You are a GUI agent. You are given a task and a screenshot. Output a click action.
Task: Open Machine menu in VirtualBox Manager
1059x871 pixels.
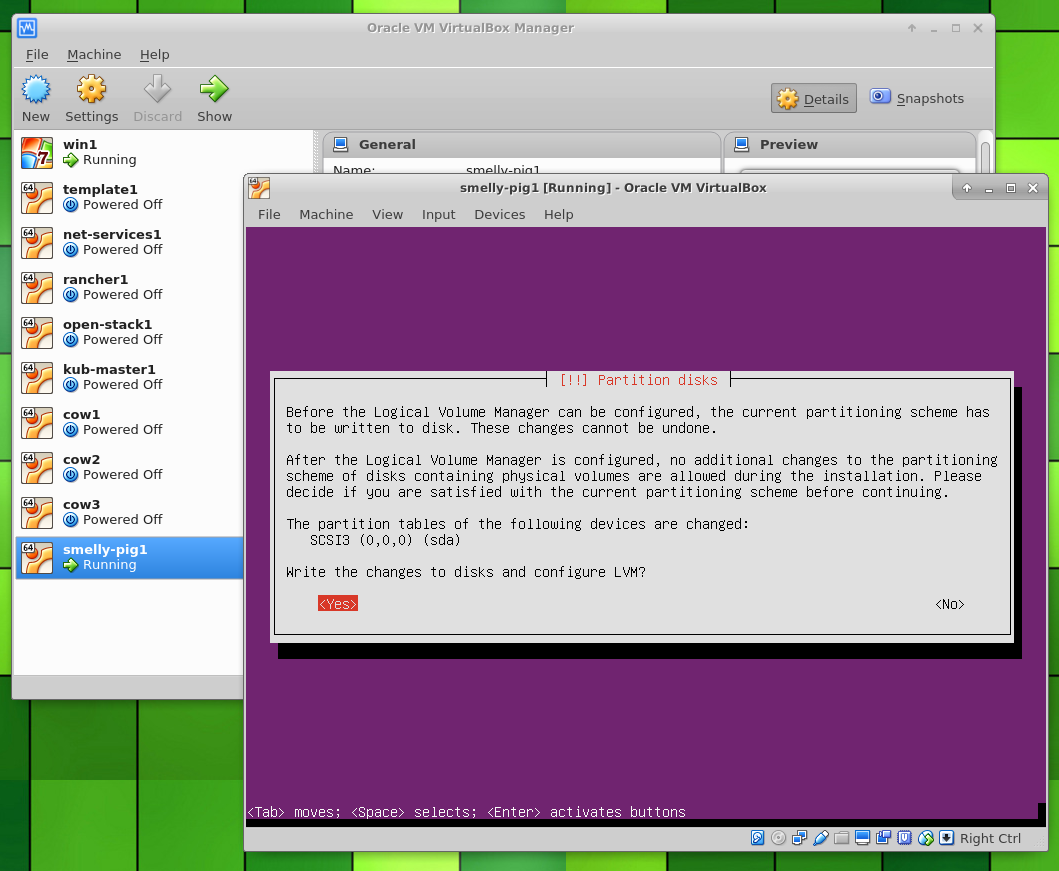(94, 55)
